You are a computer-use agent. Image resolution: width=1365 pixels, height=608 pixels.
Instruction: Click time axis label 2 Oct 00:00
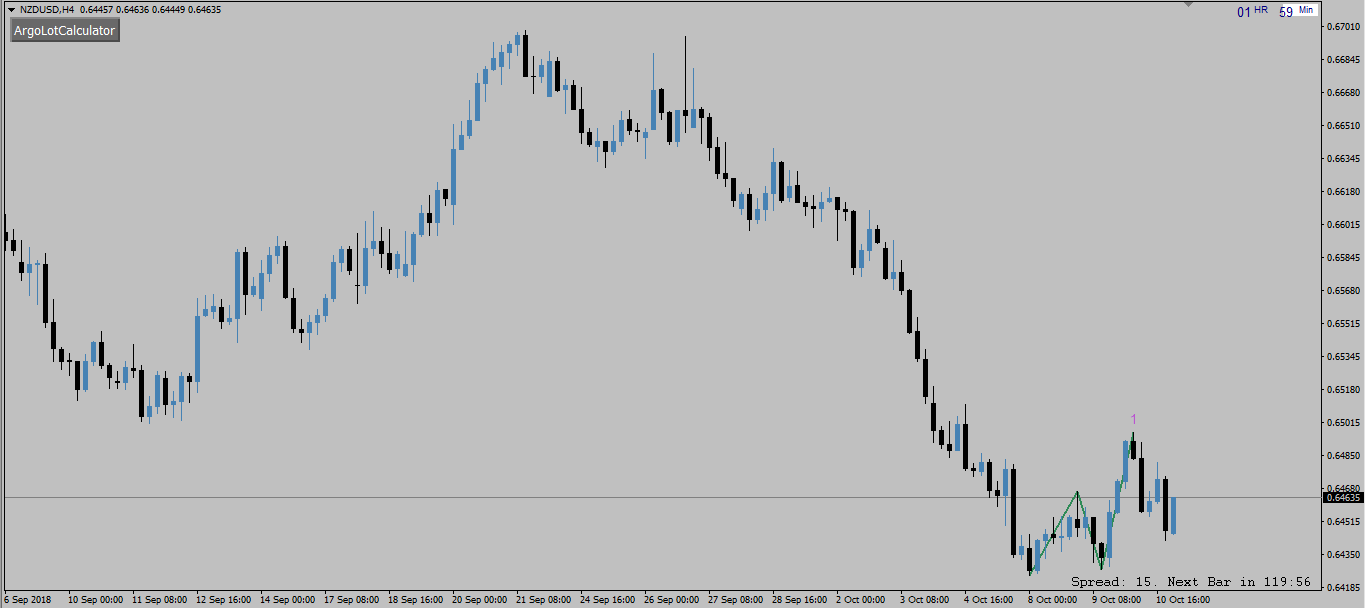click(861, 600)
